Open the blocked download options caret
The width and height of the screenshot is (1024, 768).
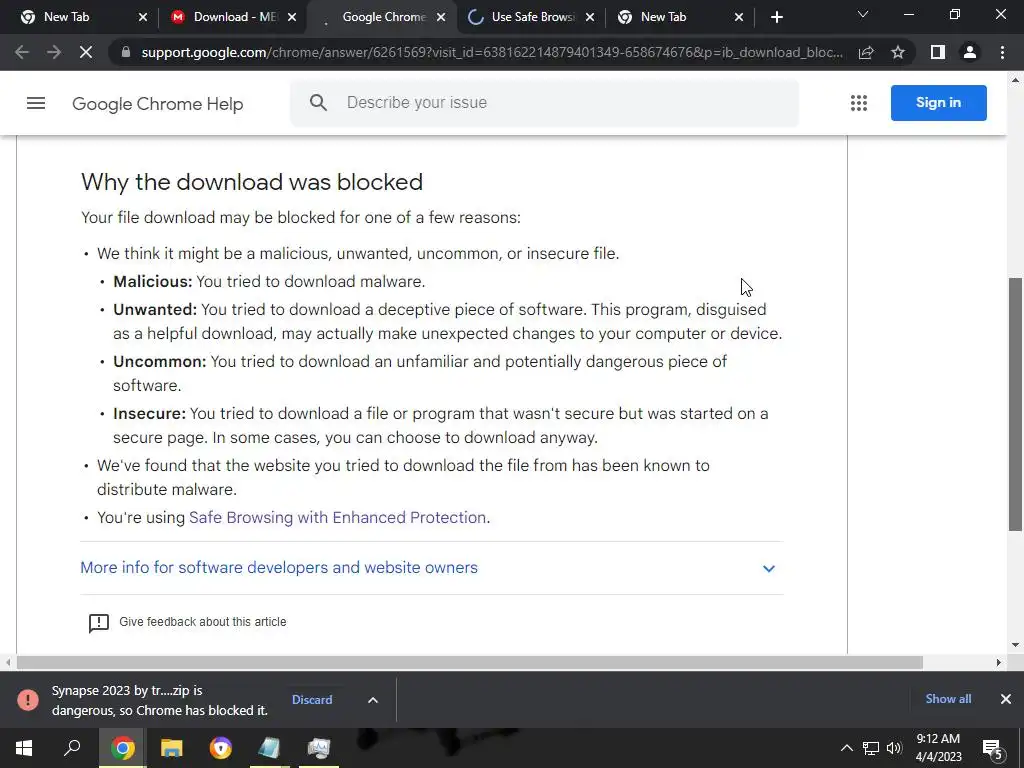(373, 700)
